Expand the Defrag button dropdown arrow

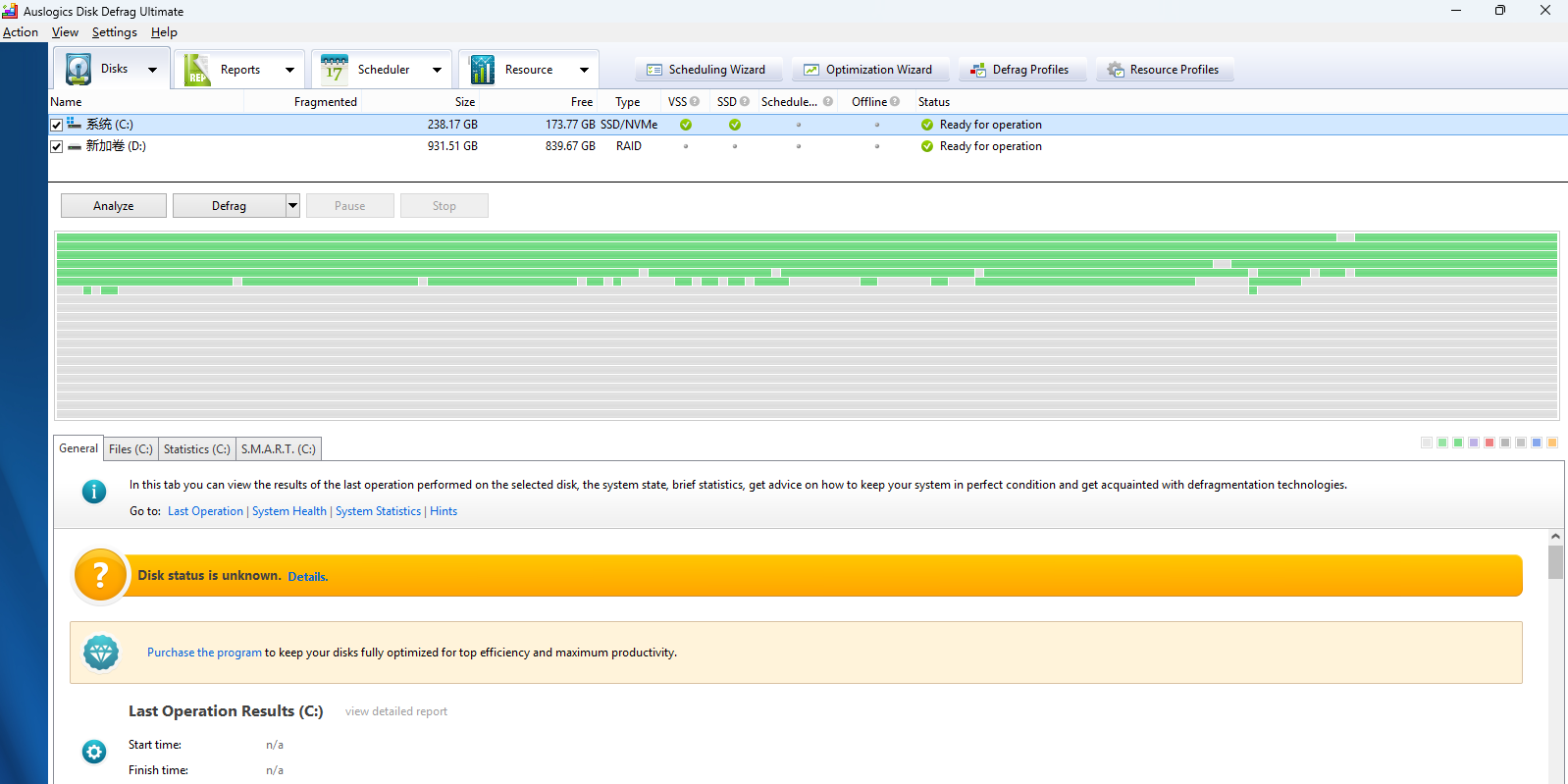pos(292,206)
